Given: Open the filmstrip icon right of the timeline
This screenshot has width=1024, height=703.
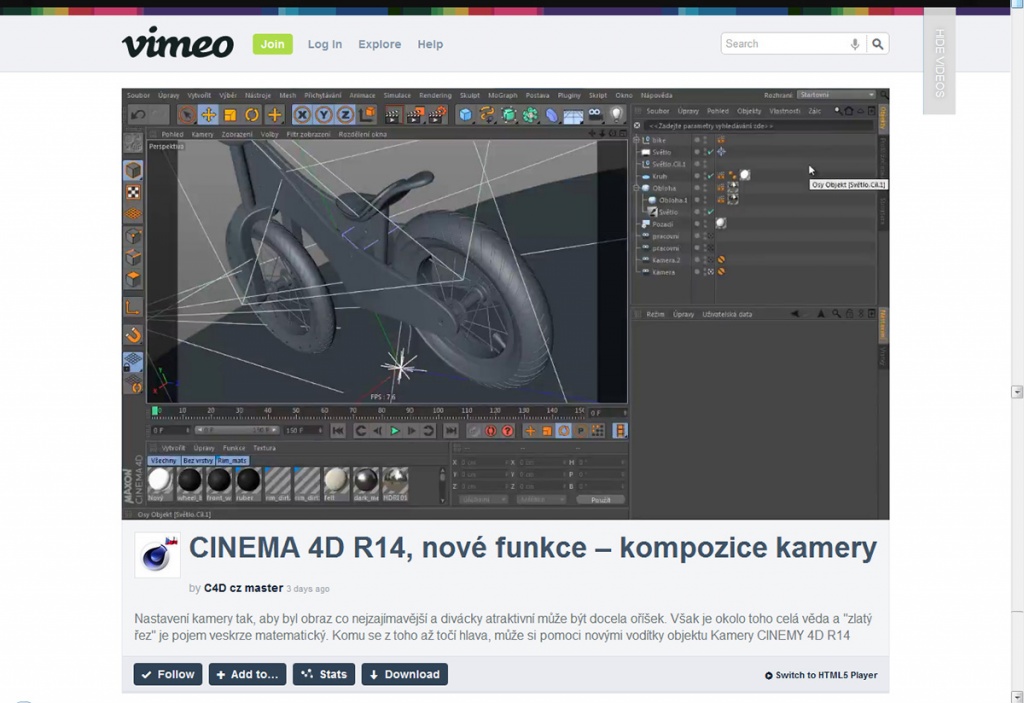Looking at the screenshot, I should pyautogui.click(x=620, y=431).
